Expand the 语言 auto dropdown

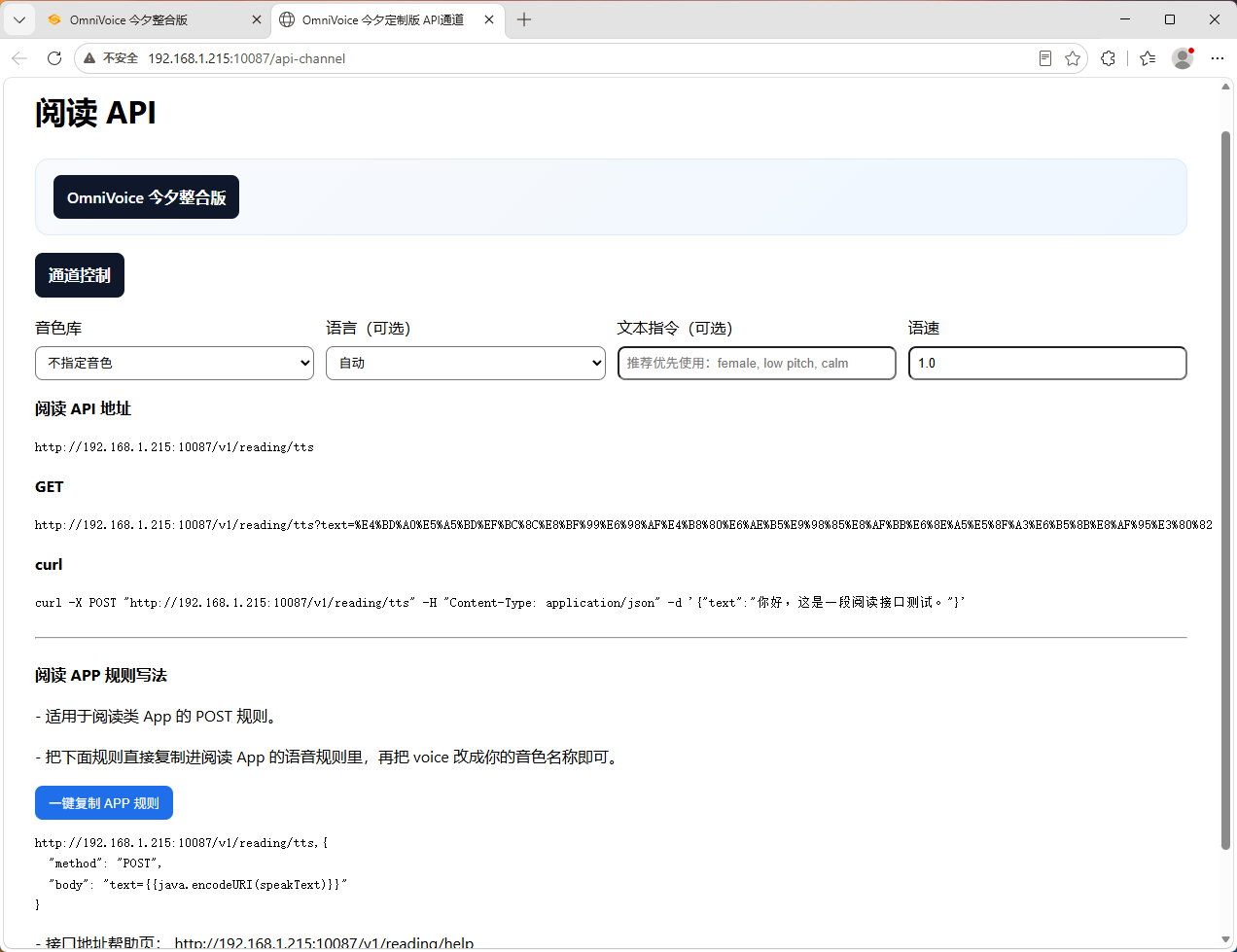click(x=466, y=363)
